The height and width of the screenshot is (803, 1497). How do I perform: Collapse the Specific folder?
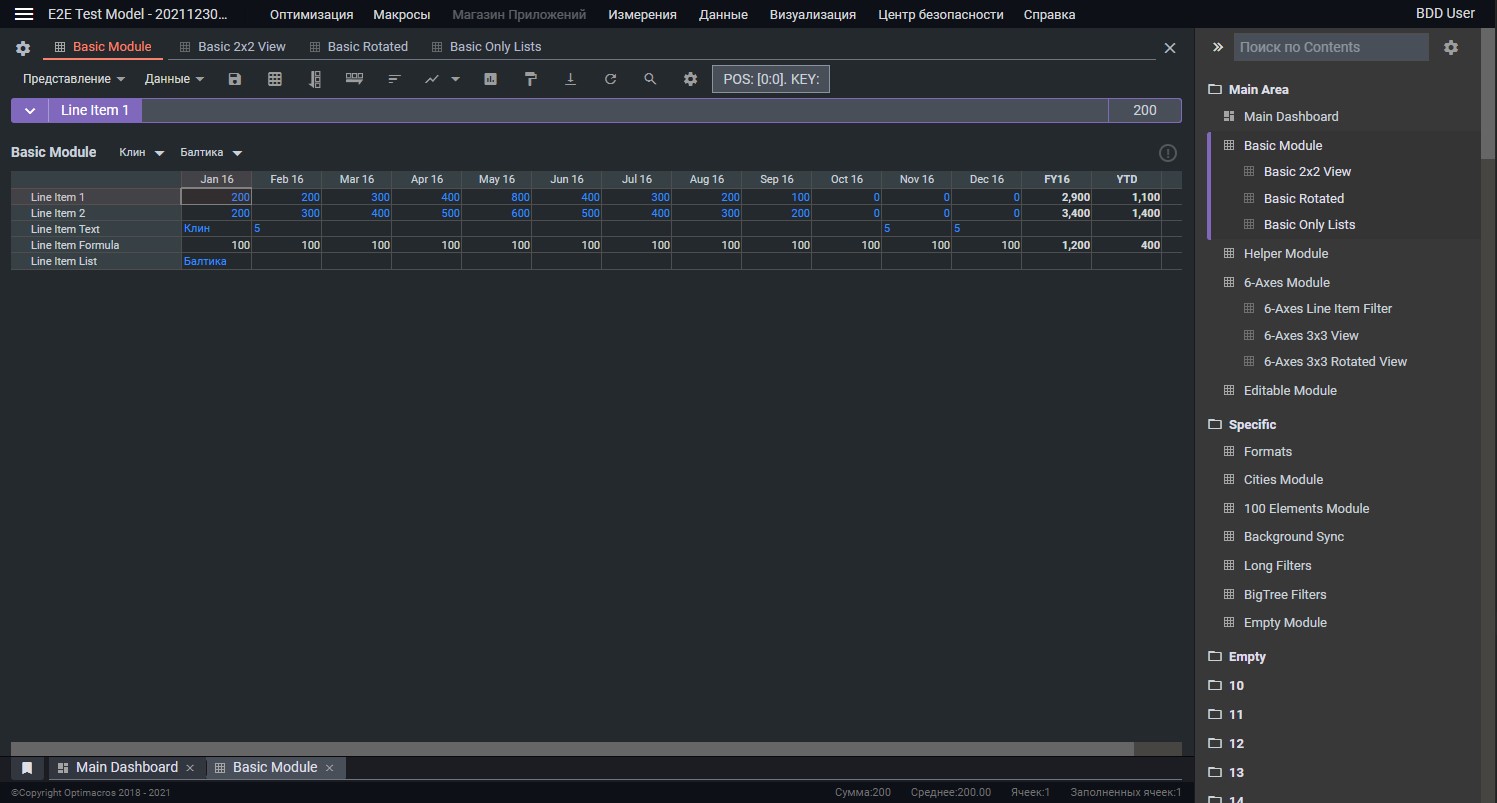coord(1242,424)
